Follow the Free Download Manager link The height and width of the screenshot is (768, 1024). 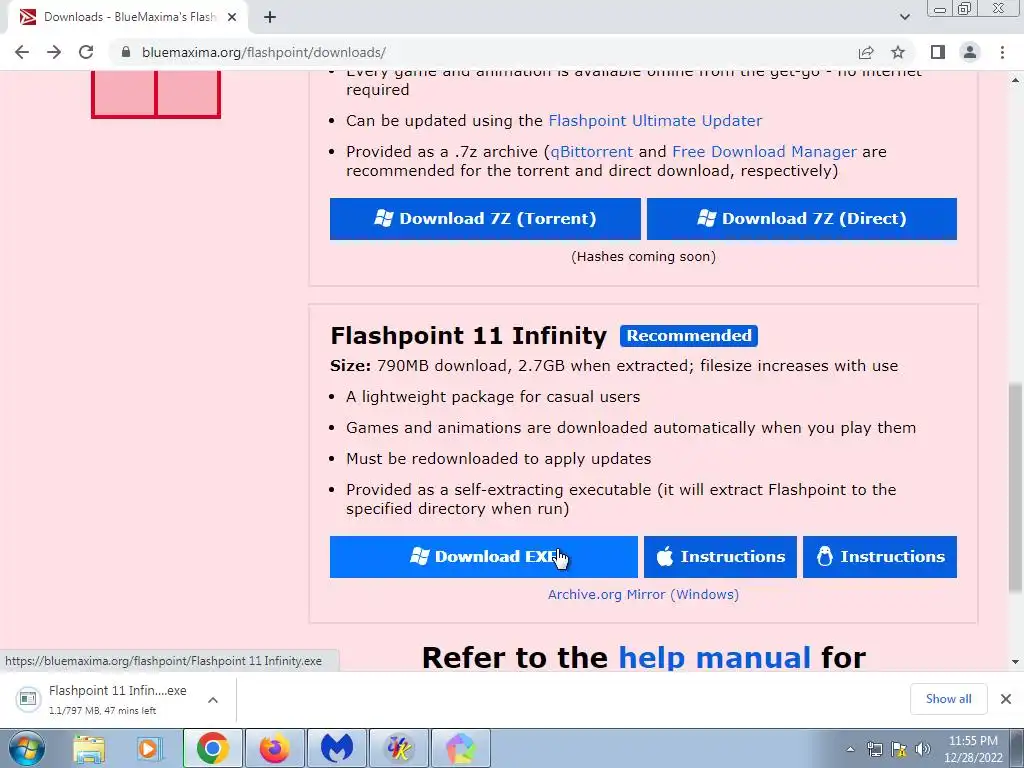click(x=764, y=152)
